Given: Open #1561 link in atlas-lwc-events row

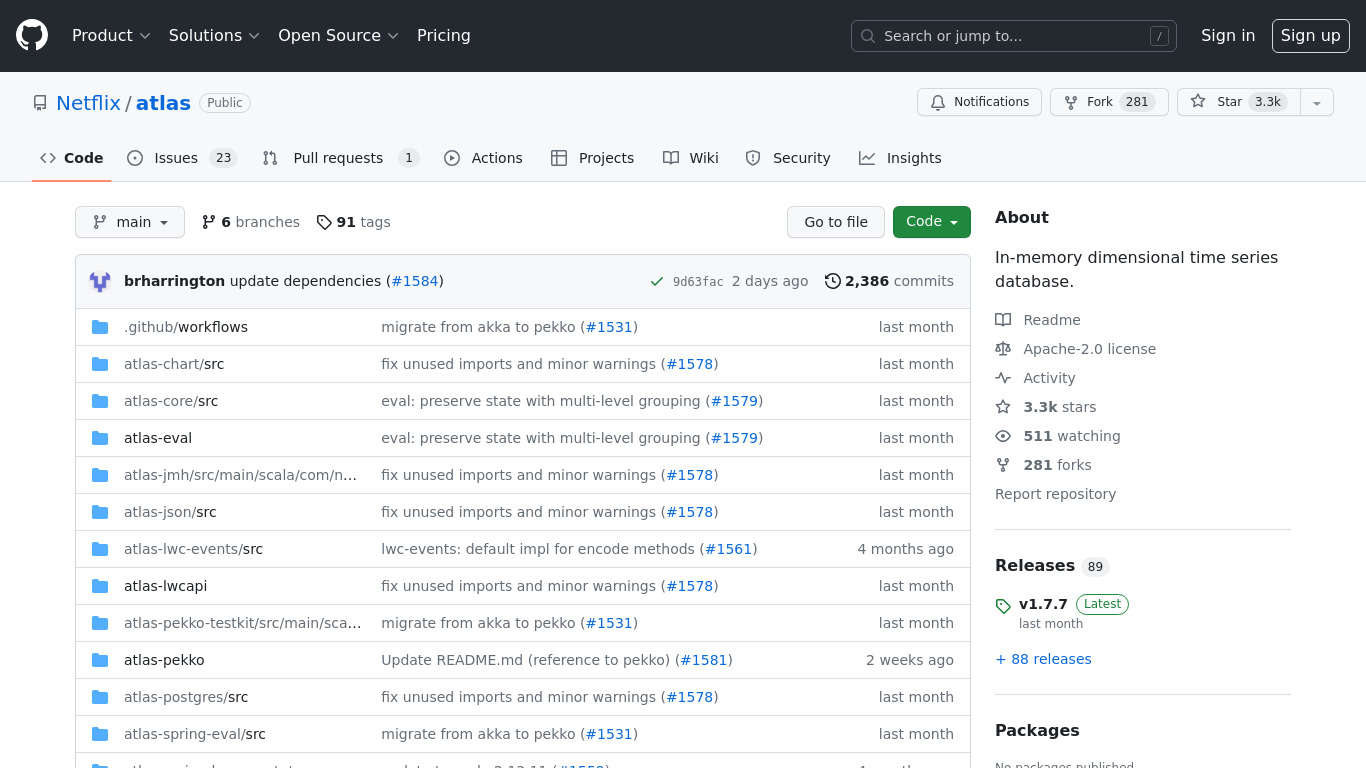Looking at the screenshot, I should pyautogui.click(x=728, y=549).
